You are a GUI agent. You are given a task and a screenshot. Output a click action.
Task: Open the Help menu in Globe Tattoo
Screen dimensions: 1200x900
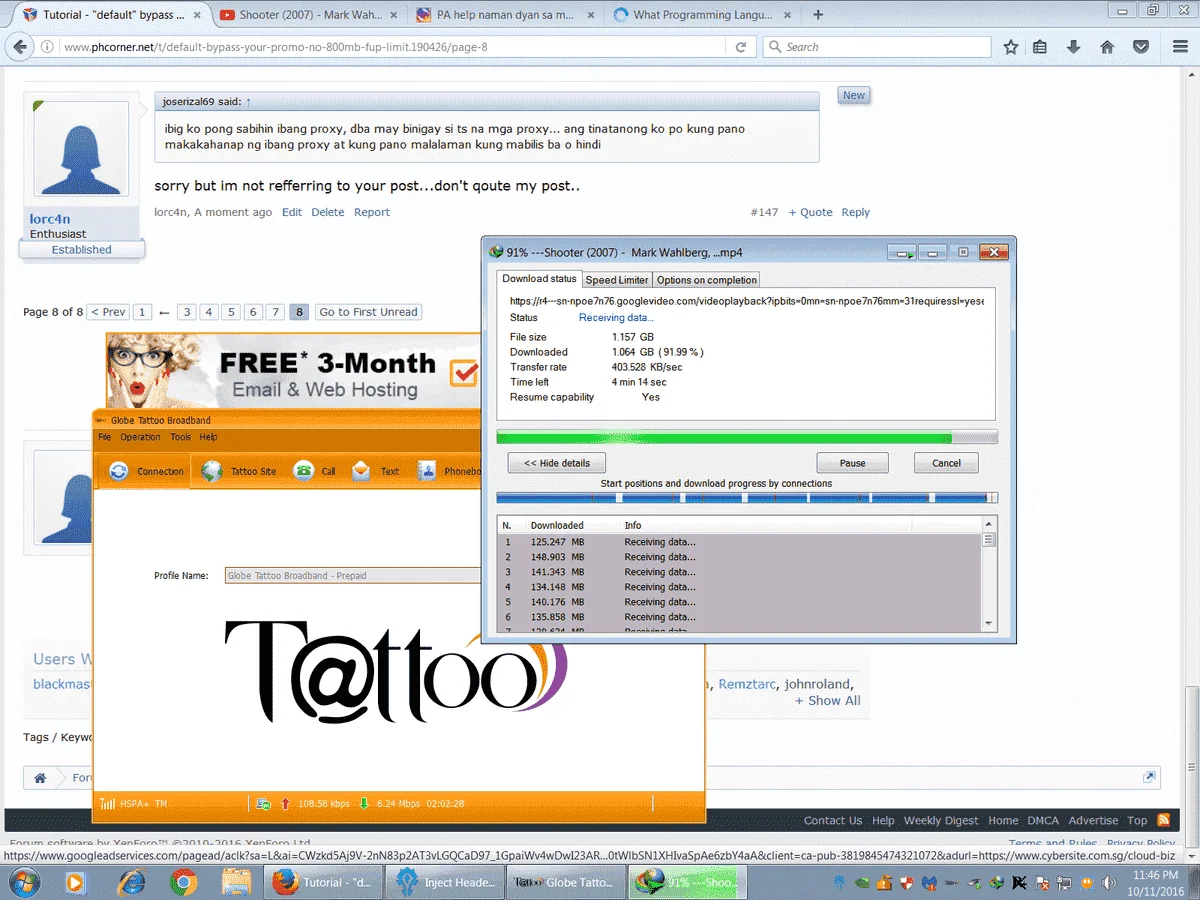coord(208,437)
